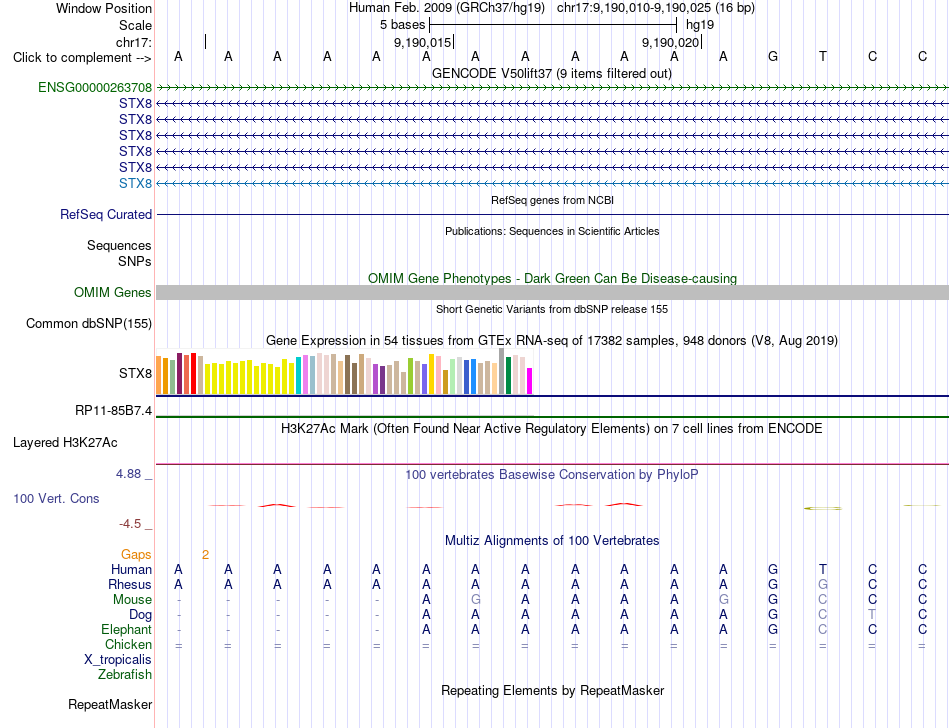Open 'Repeating Elements by RepeatMasker' title

pos(553,691)
